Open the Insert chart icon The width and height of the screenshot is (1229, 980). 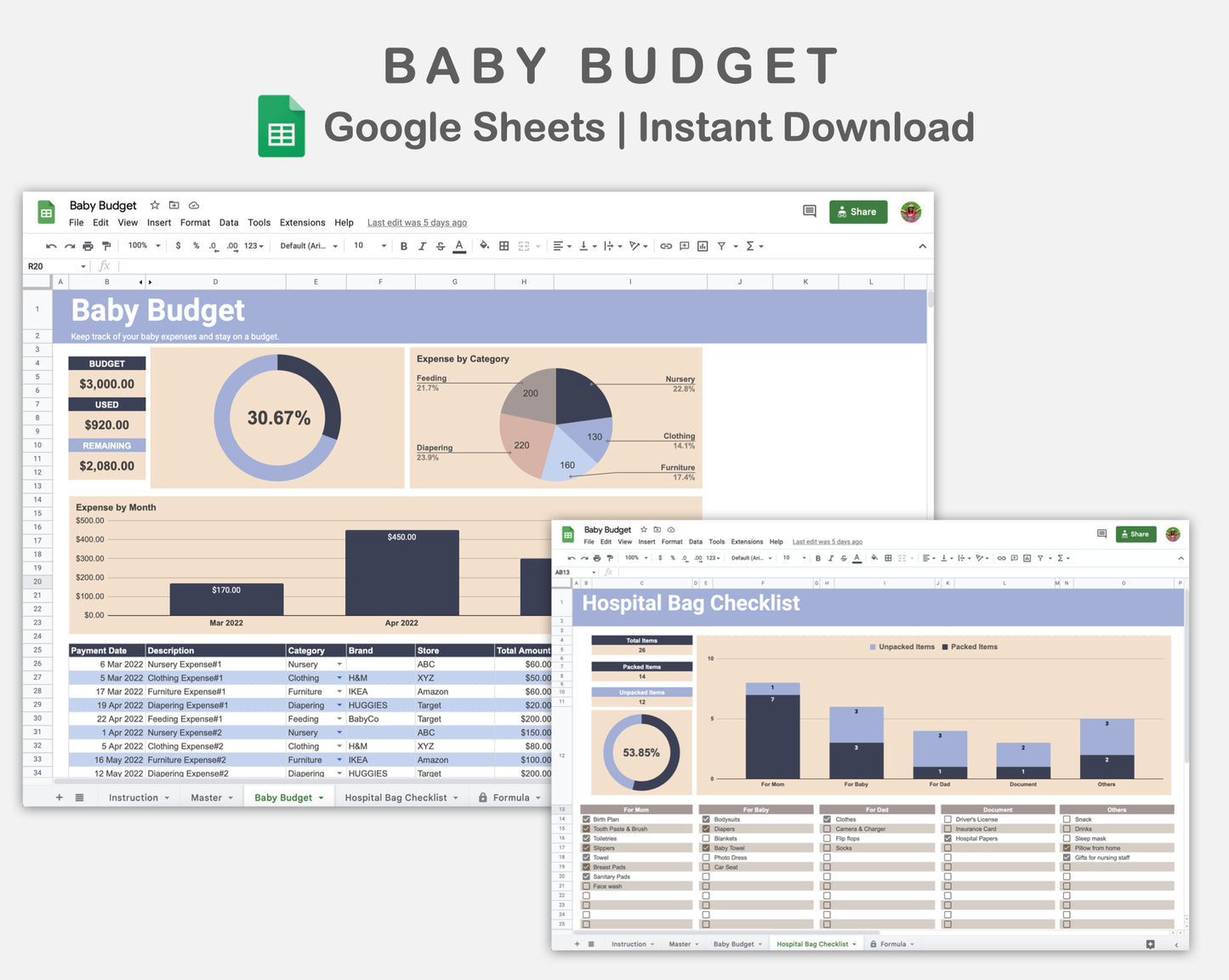(702, 246)
